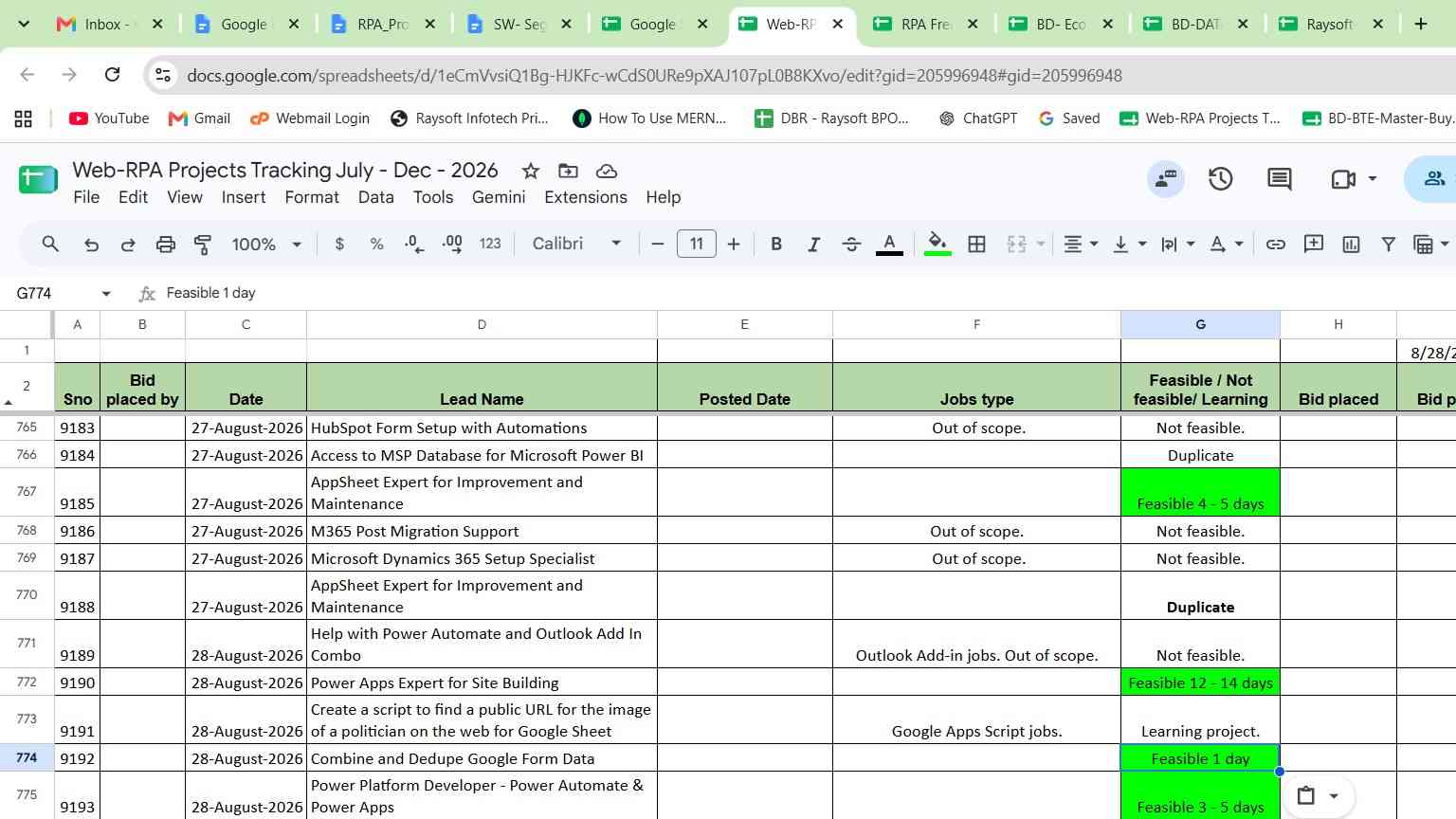Screen dimensions: 1456x819
Task: Expand the zoom 100% dropdown
Action: point(266,244)
